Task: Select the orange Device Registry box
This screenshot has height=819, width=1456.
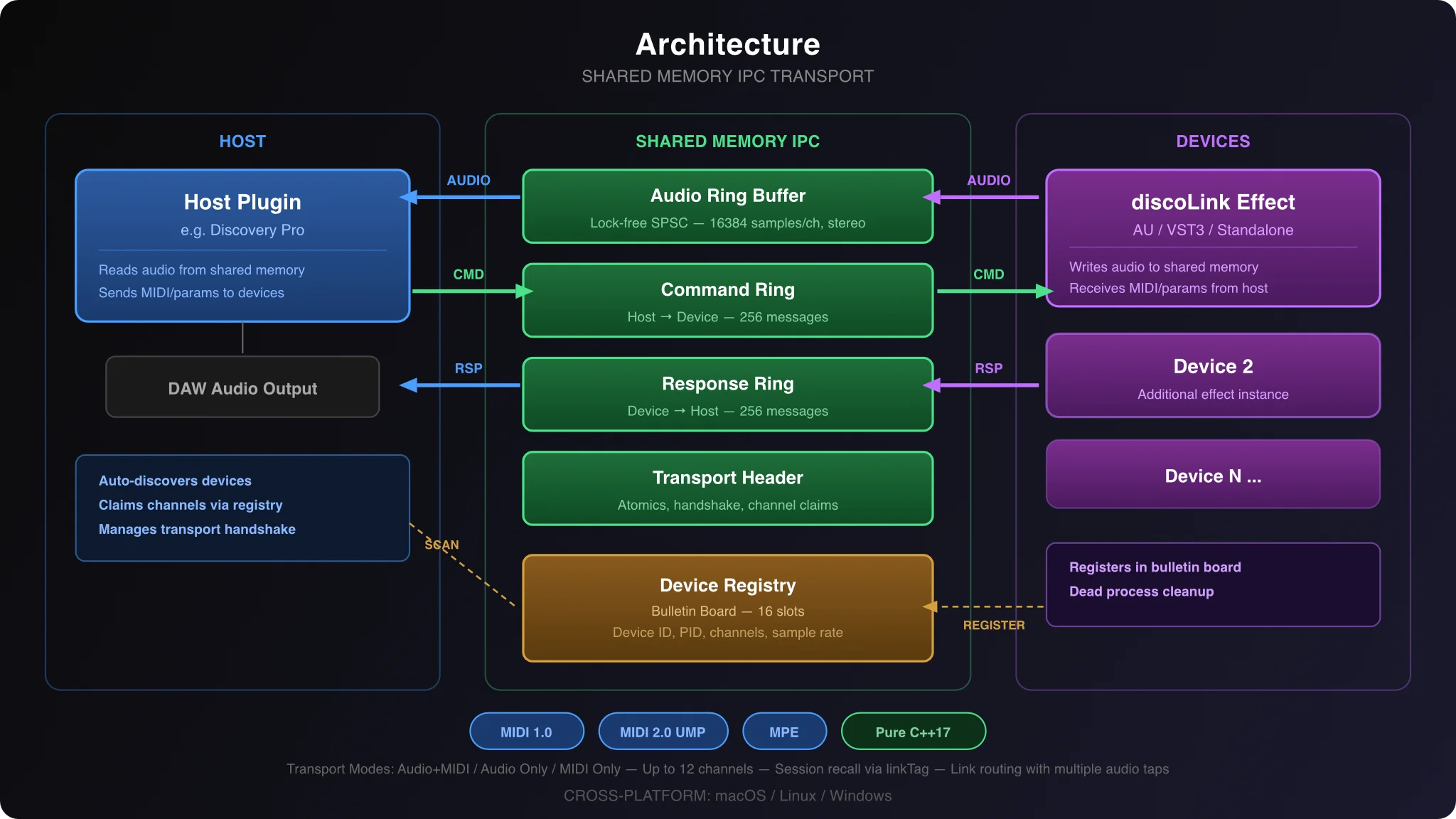Action: point(727,608)
